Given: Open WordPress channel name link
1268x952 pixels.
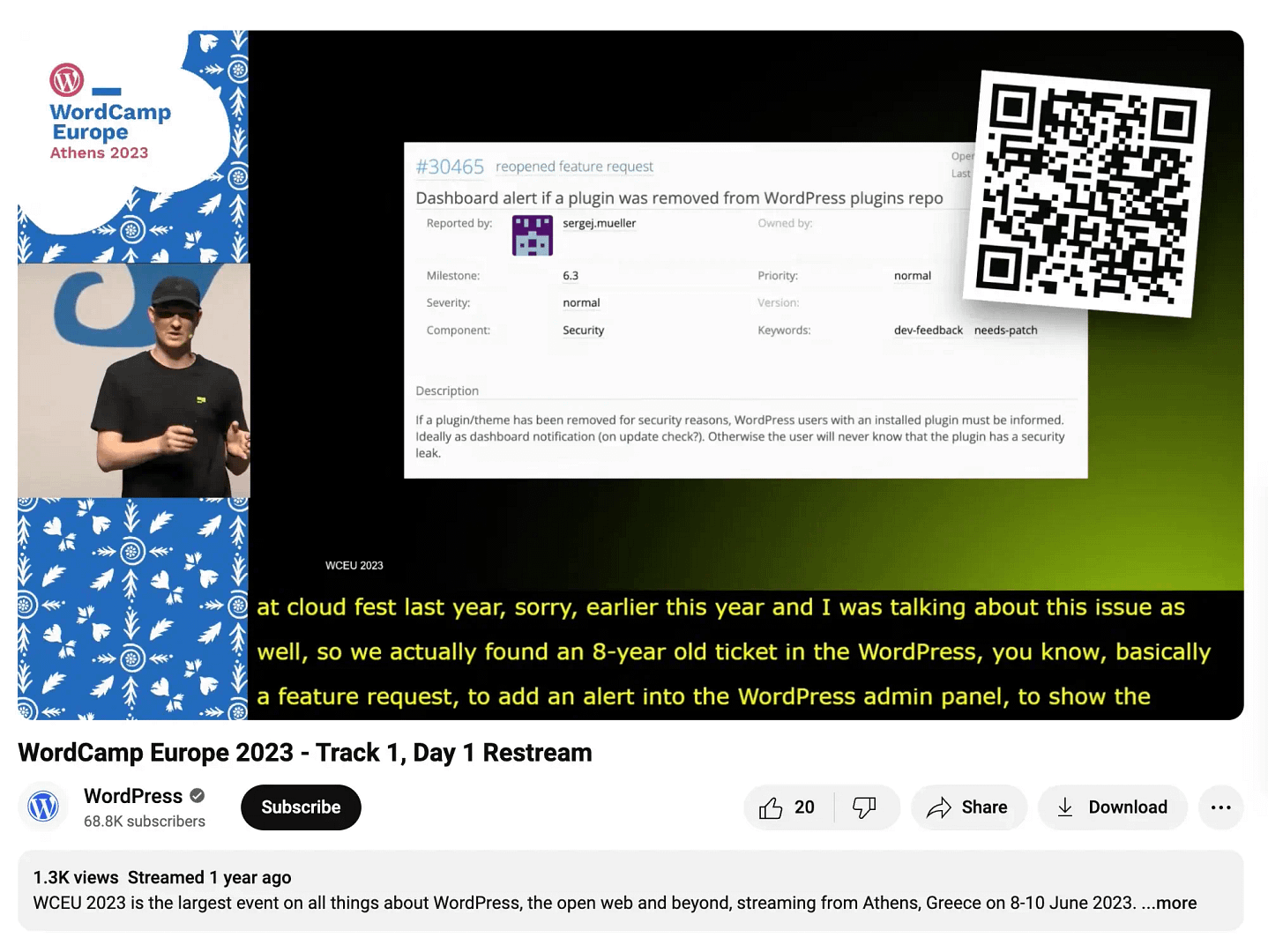Looking at the screenshot, I should pyautogui.click(x=133, y=796).
